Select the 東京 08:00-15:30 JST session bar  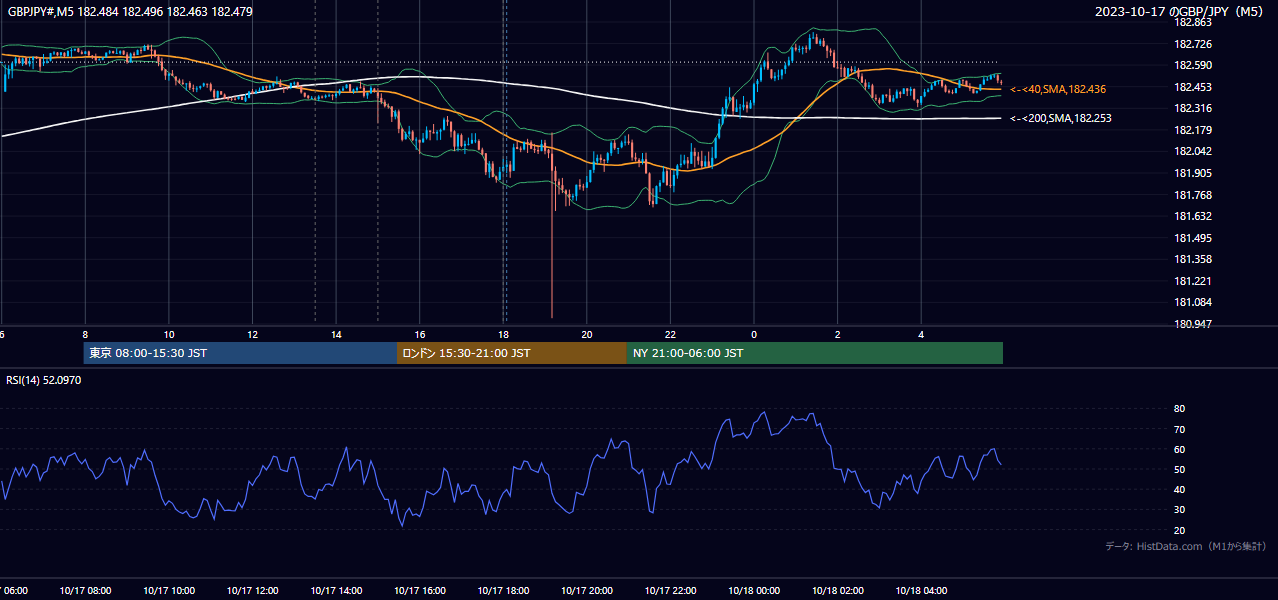(240, 353)
